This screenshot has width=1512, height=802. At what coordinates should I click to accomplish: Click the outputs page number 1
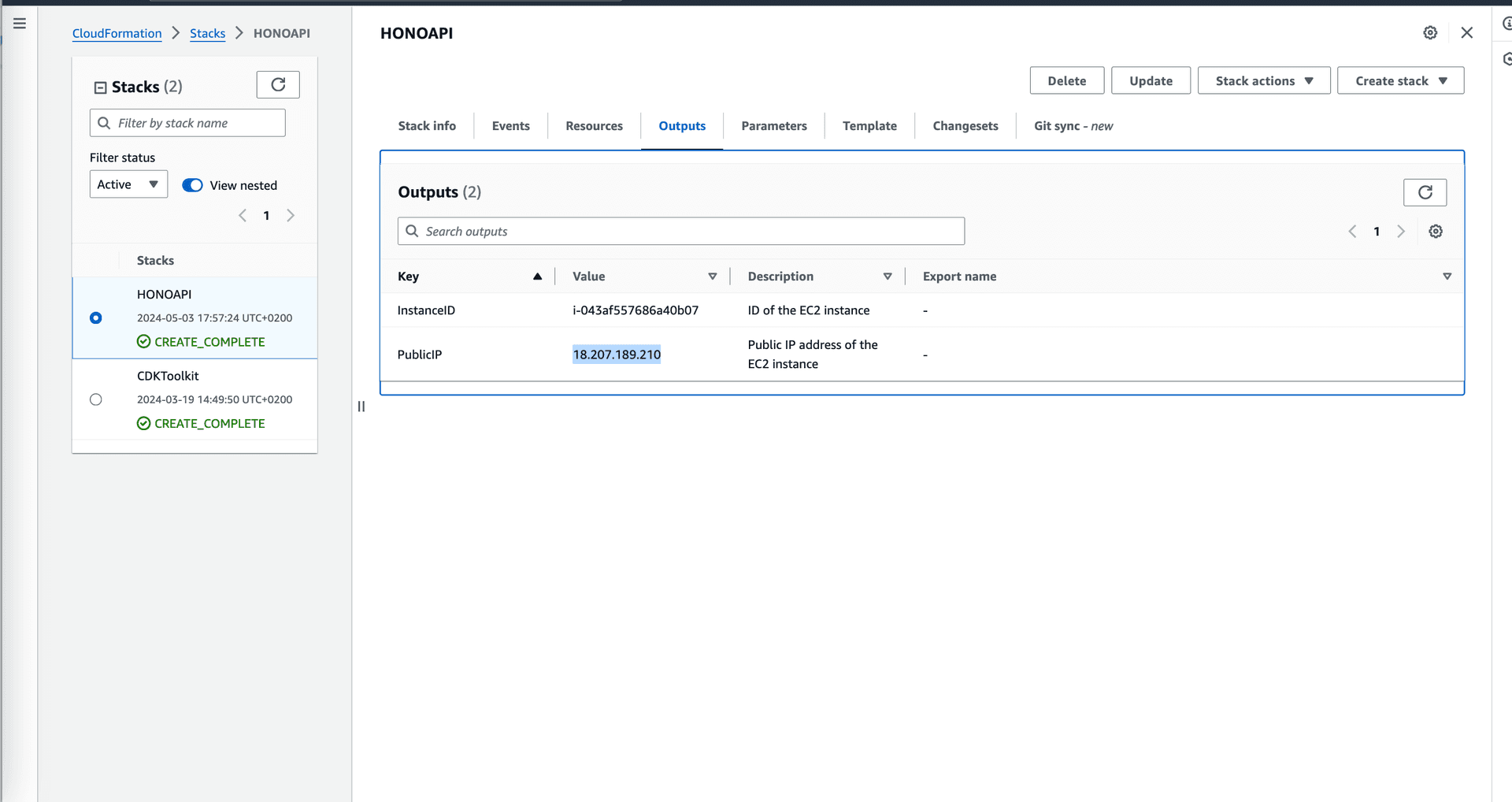coord(1377,232)
